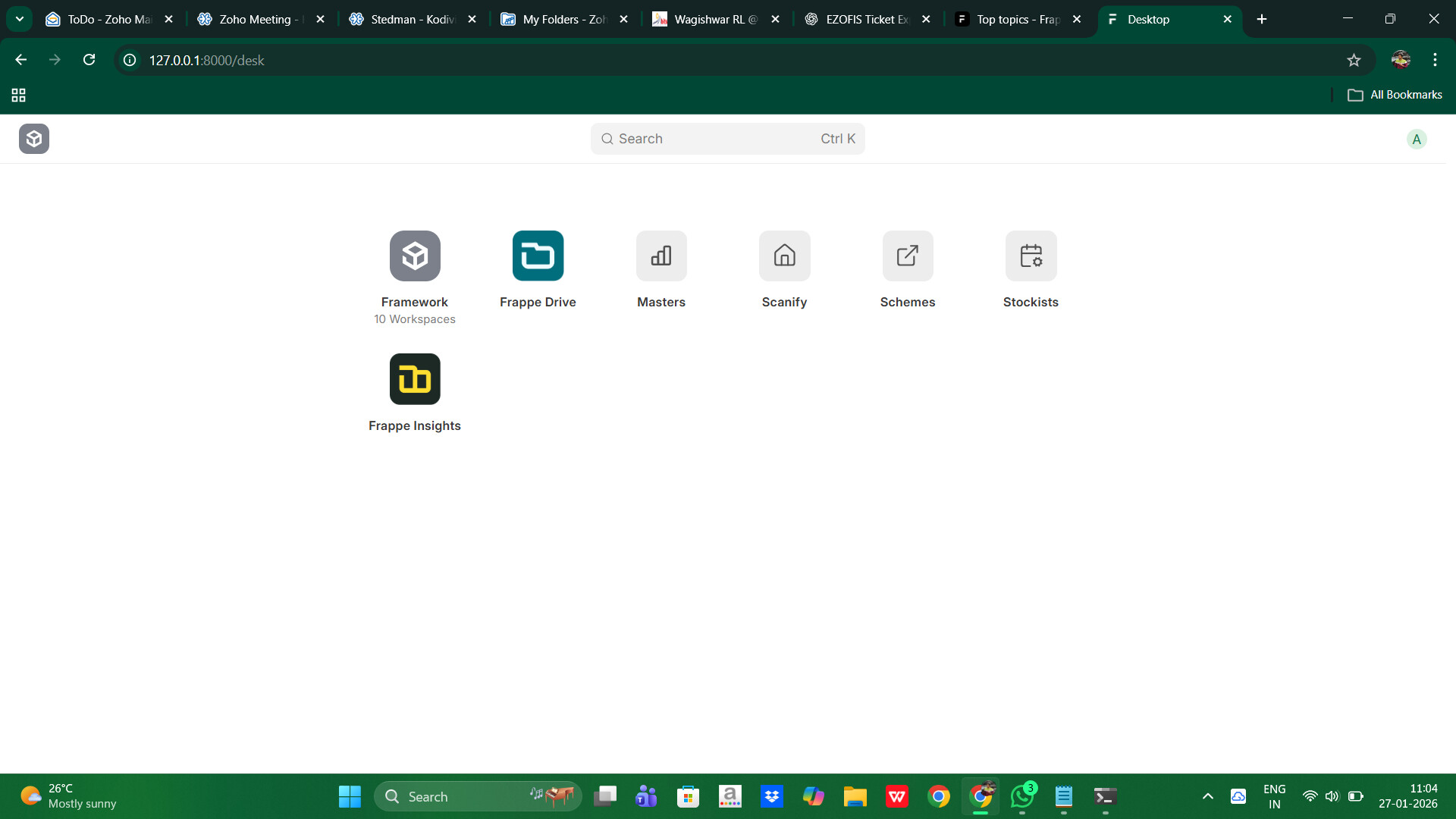This screenshot has height=819, width=1456.
Task: Bookmark this page with star icon
Action: coord(1354,60)
